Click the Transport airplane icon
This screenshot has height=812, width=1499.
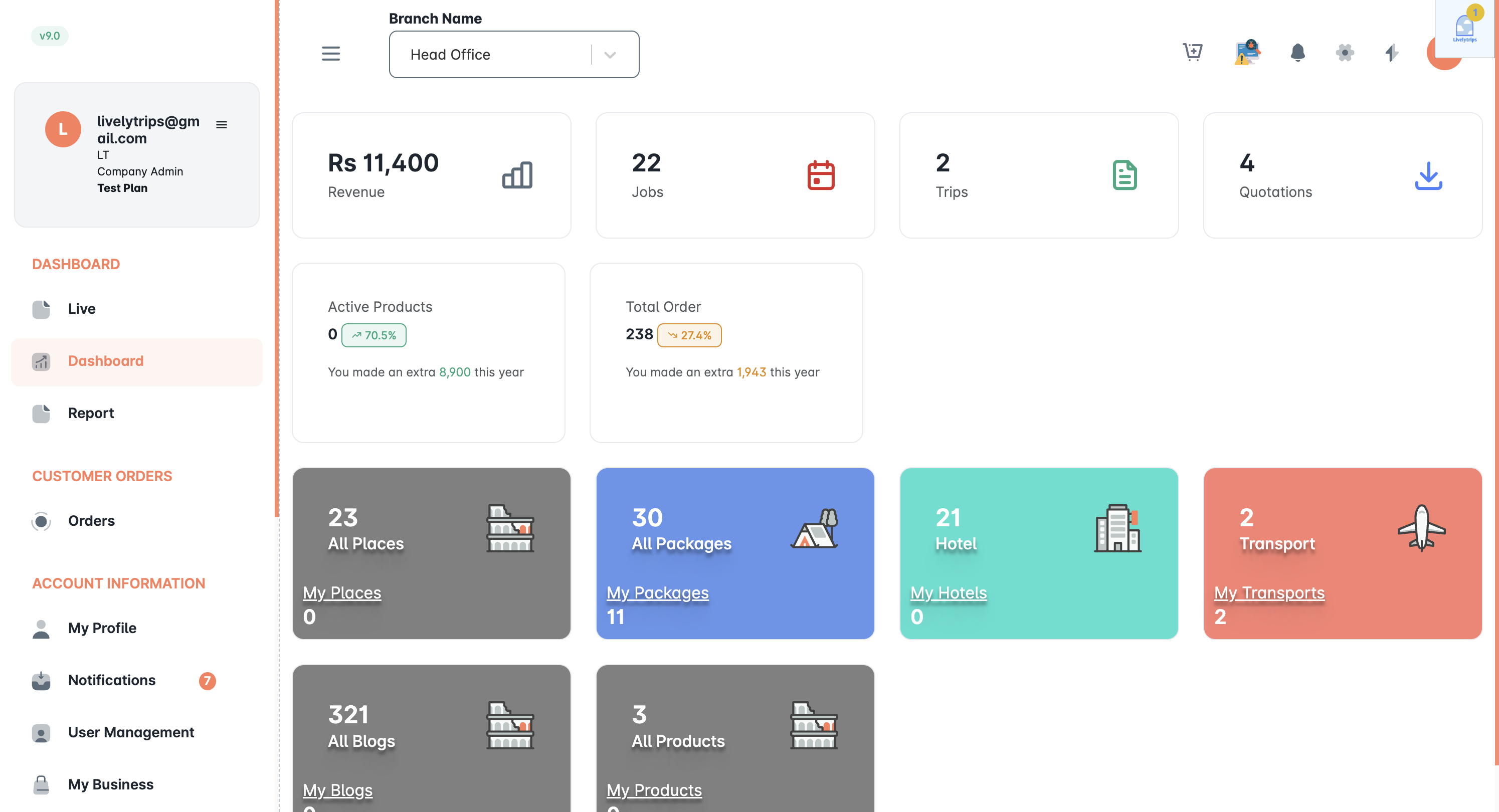tap(1421, 528)
